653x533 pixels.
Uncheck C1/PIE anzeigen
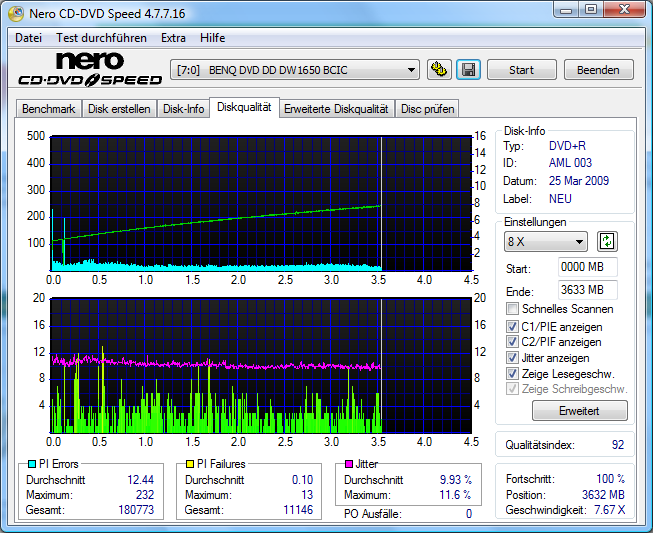click(x=512, y=326)
